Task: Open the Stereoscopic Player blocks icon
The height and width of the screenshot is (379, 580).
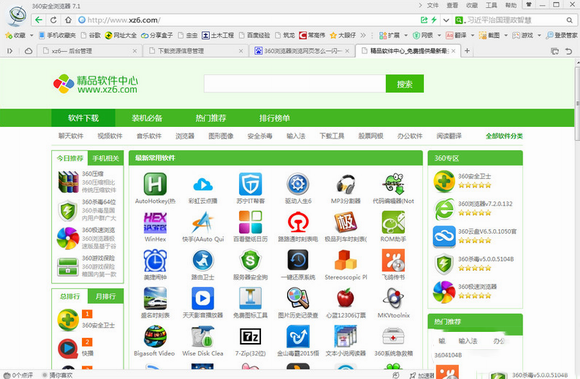Action: click(345, 260)
